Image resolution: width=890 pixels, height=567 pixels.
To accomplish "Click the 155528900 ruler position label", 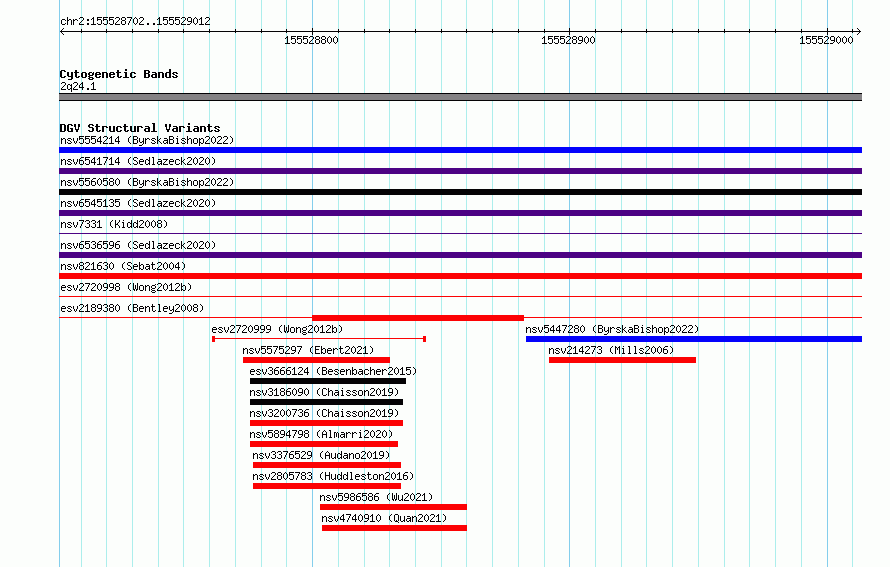I will coord(568,40).
